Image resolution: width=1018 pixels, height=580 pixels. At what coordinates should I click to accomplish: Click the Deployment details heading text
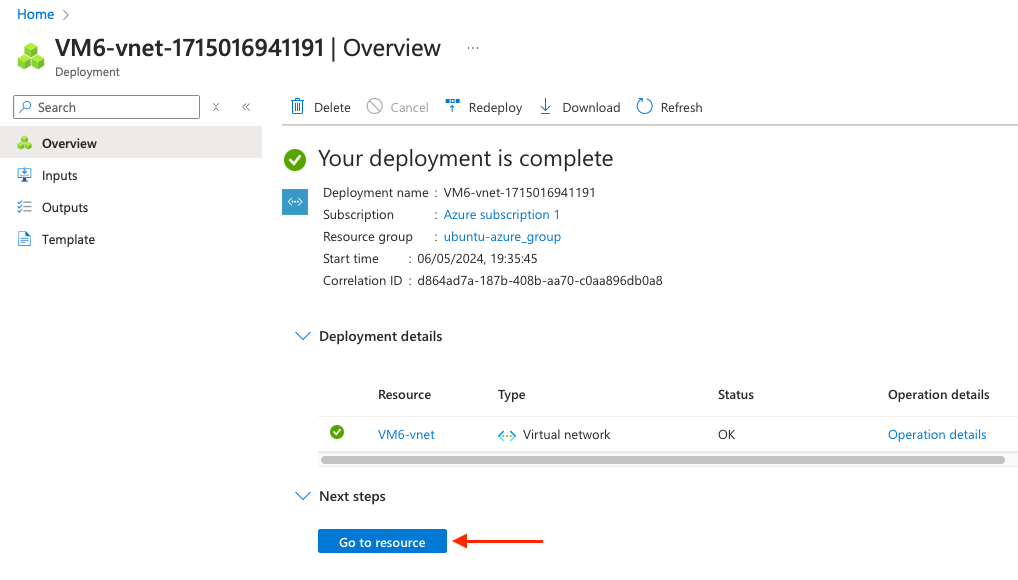[x=380, y=336]
